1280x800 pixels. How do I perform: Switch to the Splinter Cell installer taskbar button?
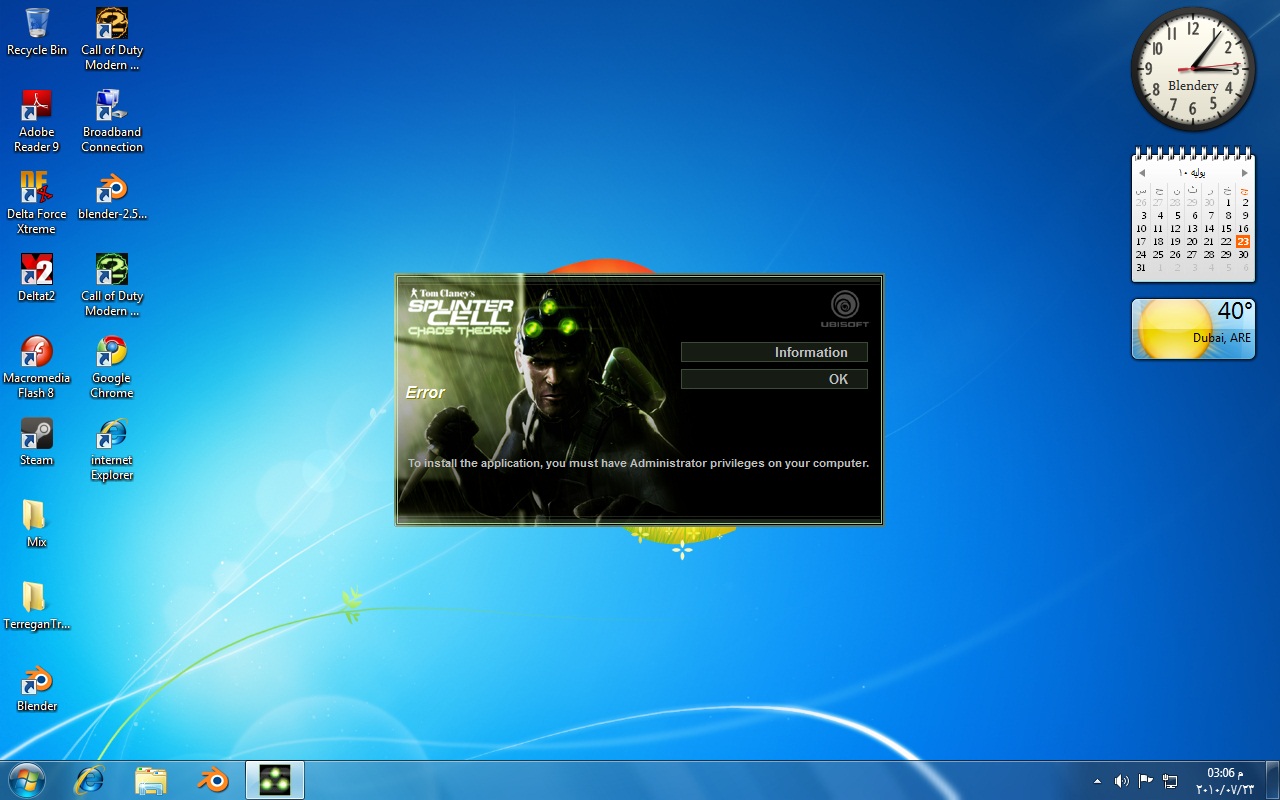[x=275, y=780]
